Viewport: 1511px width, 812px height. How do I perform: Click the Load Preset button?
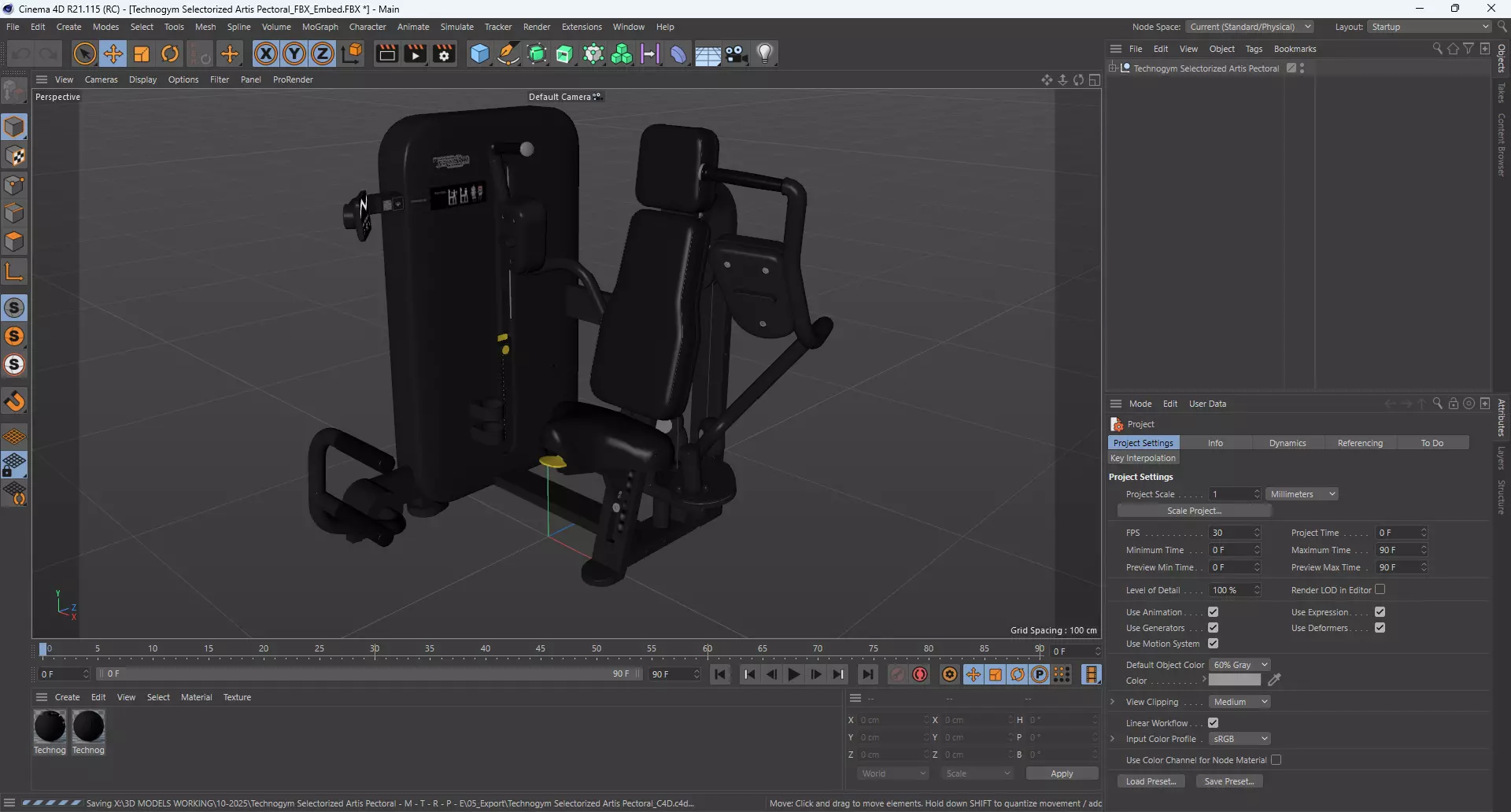pyautogui.click(x=1151, y=781)
